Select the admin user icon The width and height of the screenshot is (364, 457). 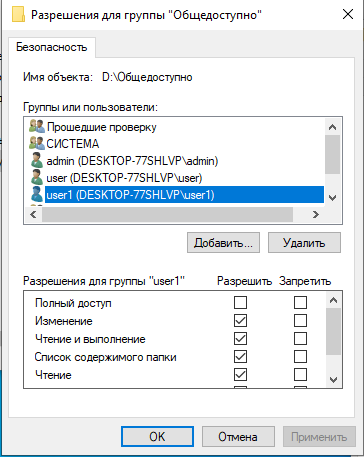[x=36, y=161]
